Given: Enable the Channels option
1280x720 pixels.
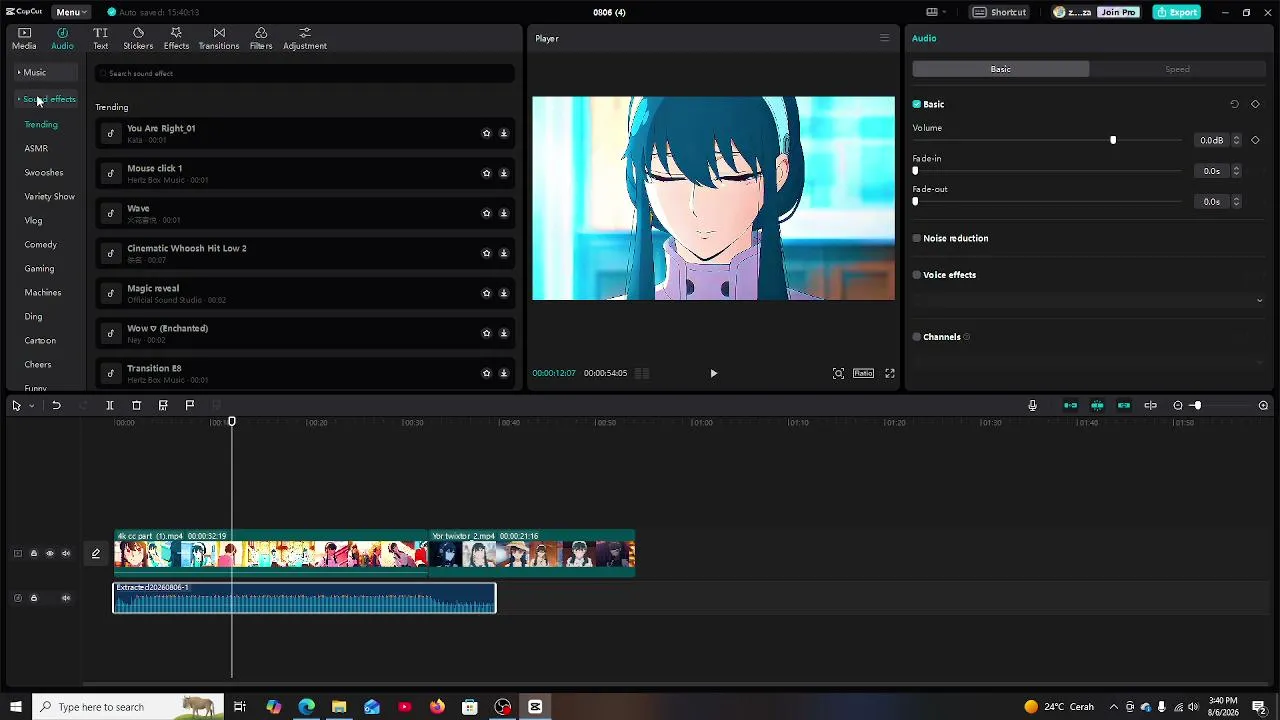Looking at the screenshot, I should pyautogui.click(x=917, y=337).
